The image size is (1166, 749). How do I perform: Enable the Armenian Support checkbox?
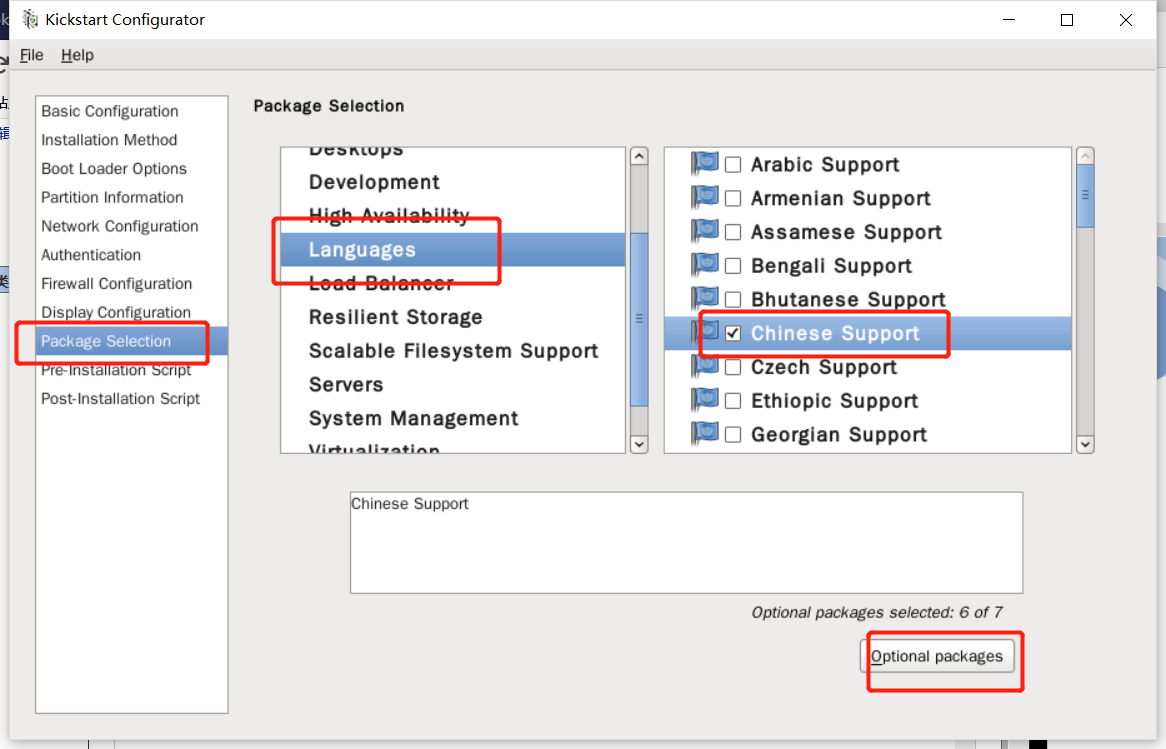tap(733, 199)
